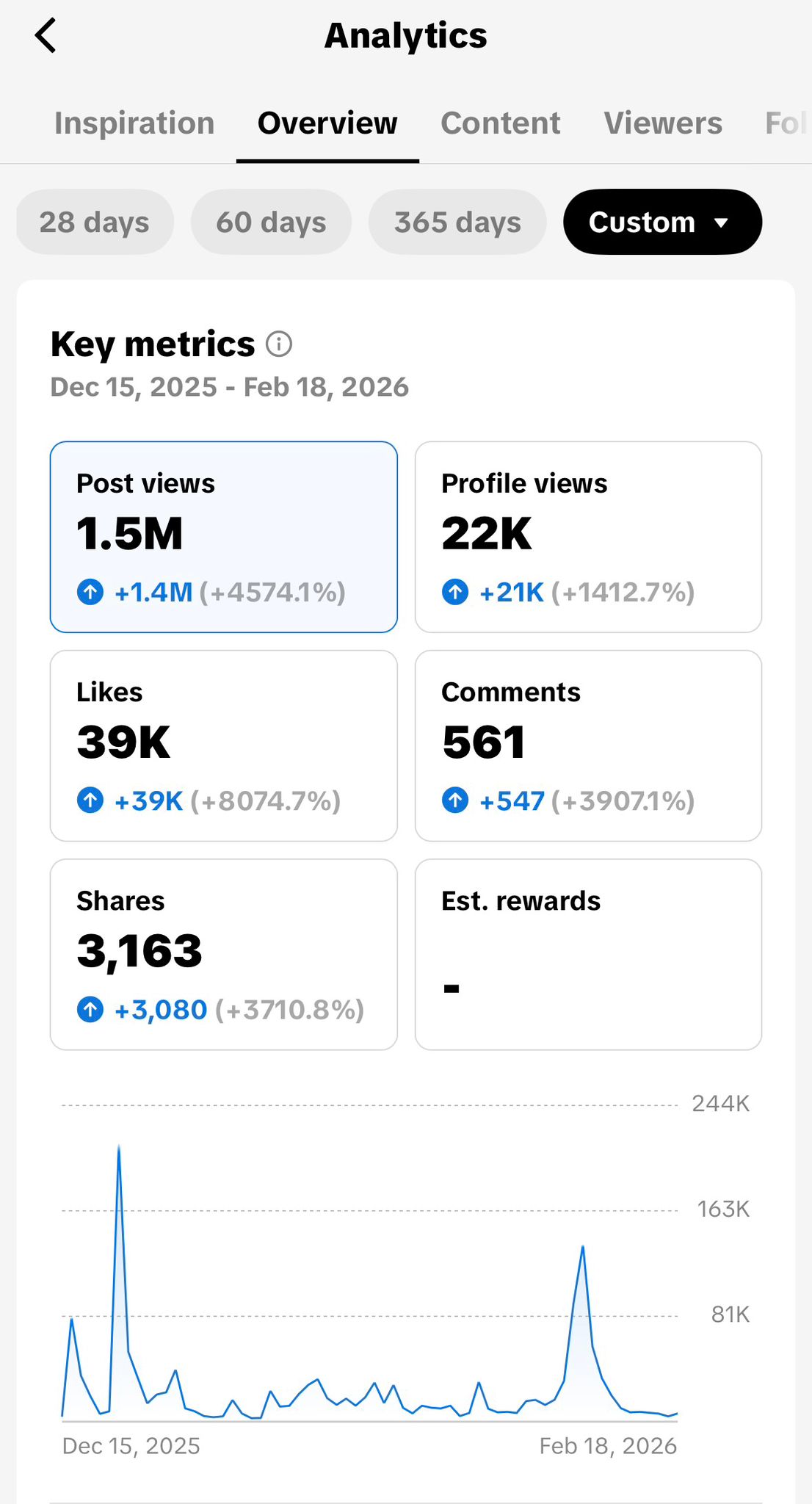Image resolution: width=812 pixels, height=1504 pixels.
Task: Tap the Profile views up-arrow icon
Action: click(455, 592)
